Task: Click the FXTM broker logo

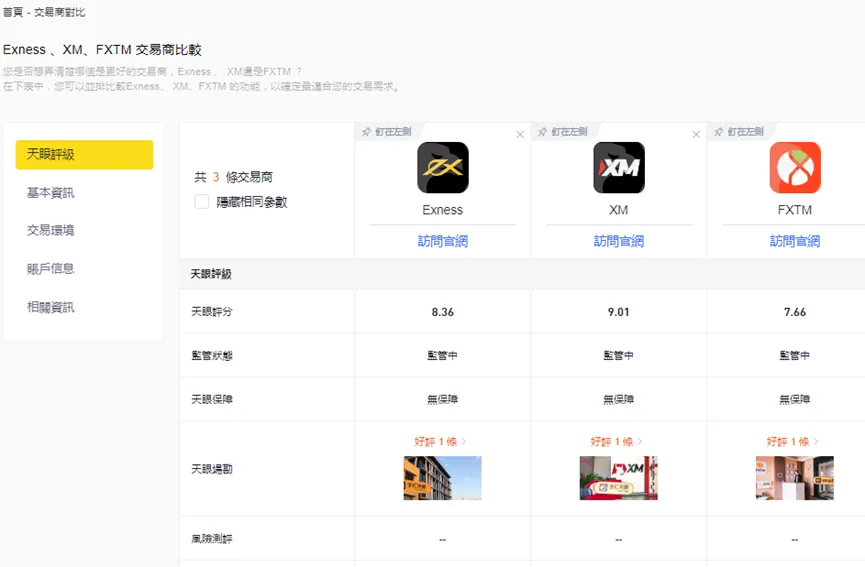Action: coord(795,168)
